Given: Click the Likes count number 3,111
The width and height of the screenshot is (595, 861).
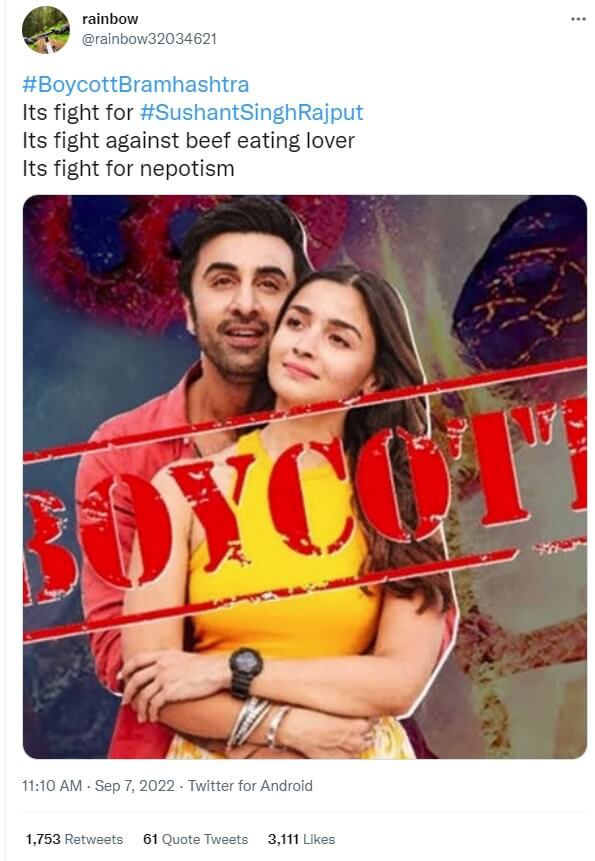Looking at the screenshot, I should click(283, 839).
